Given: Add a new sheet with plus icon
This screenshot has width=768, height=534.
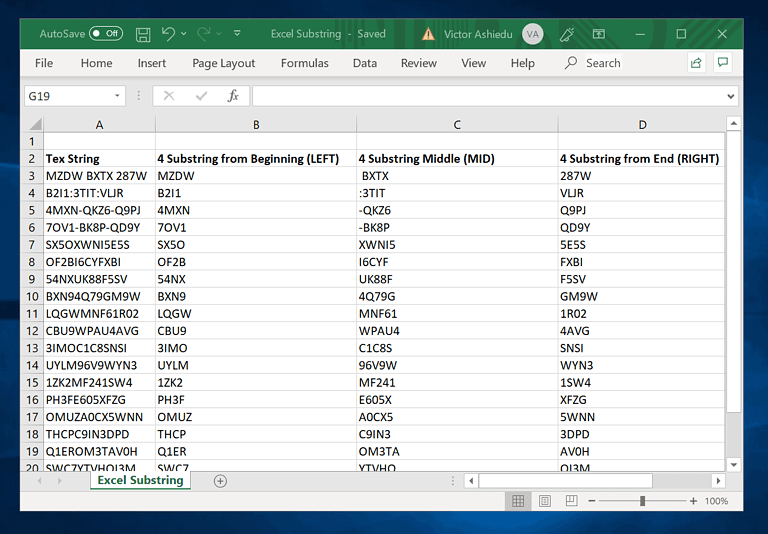Looking at the screenshot, I should click(220, 481).
